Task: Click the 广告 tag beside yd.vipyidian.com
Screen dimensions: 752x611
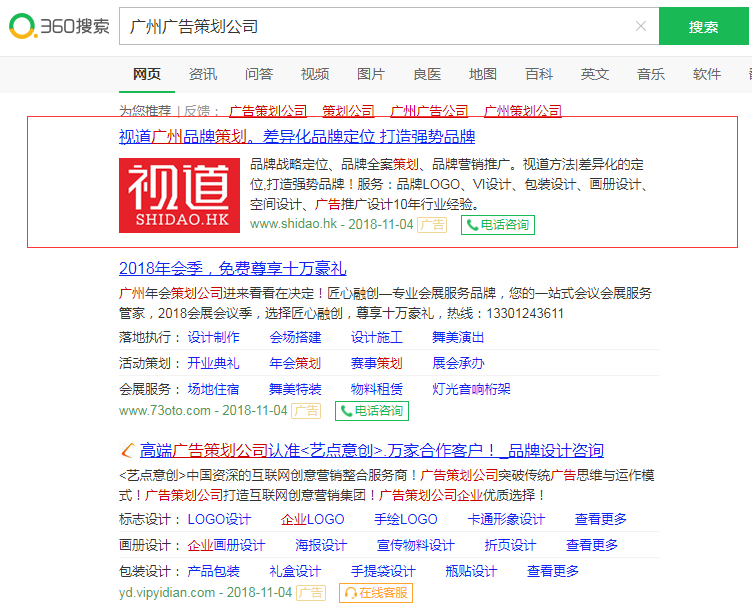Action: pyautogui.click(x=311, y=593)
